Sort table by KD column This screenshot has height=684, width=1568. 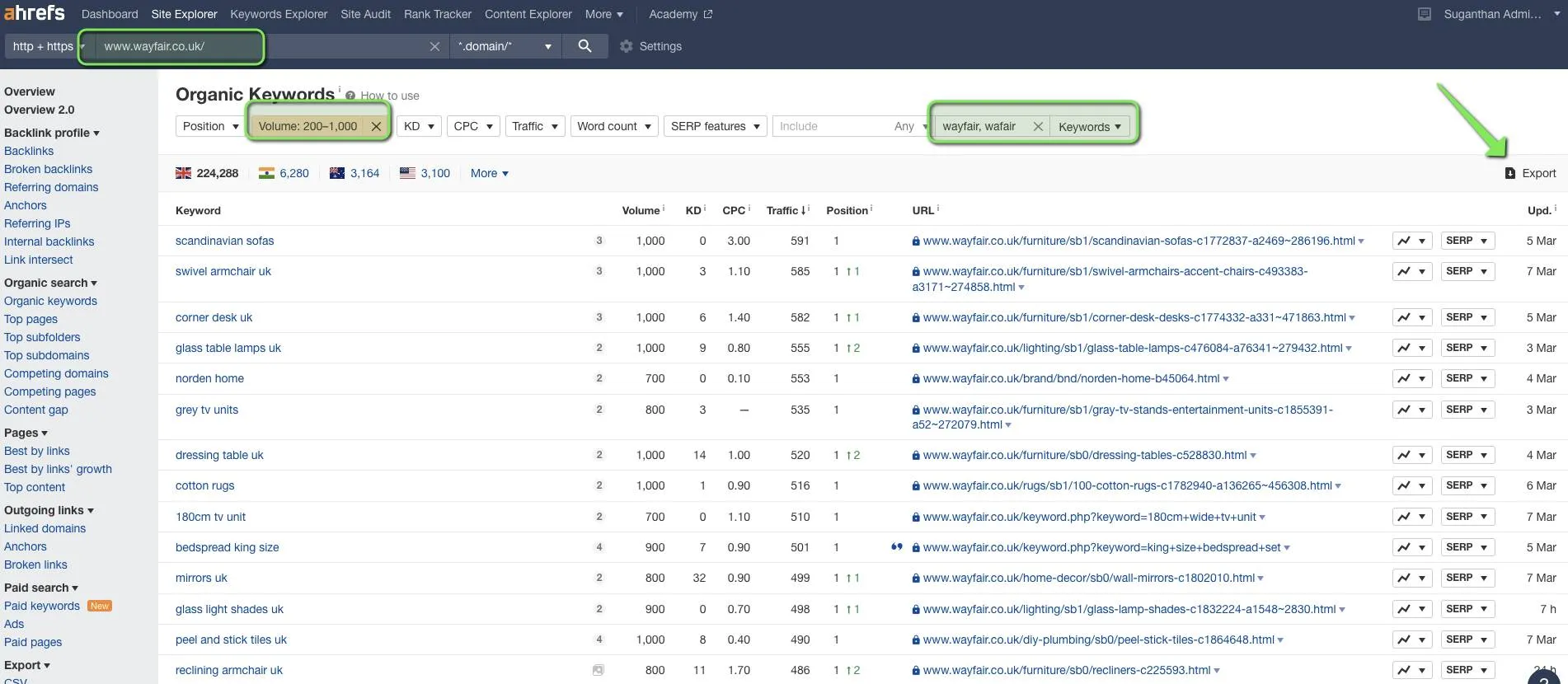pyautogui.click(x=693, y=210)
